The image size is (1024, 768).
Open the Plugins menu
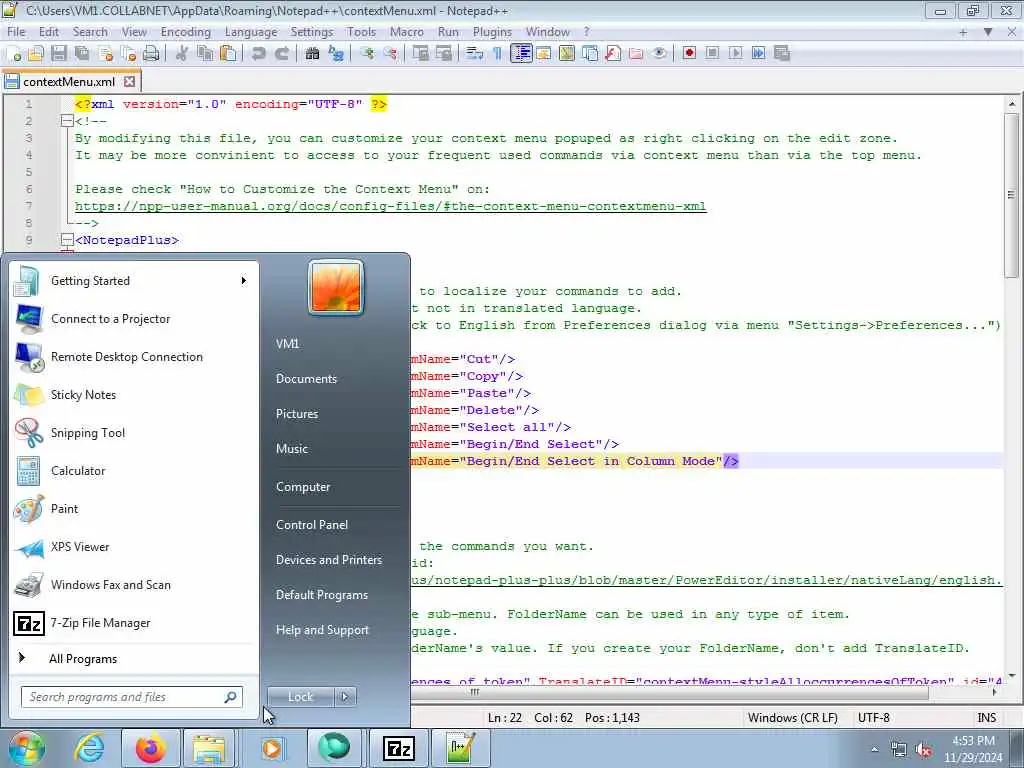tap(492, 31)
